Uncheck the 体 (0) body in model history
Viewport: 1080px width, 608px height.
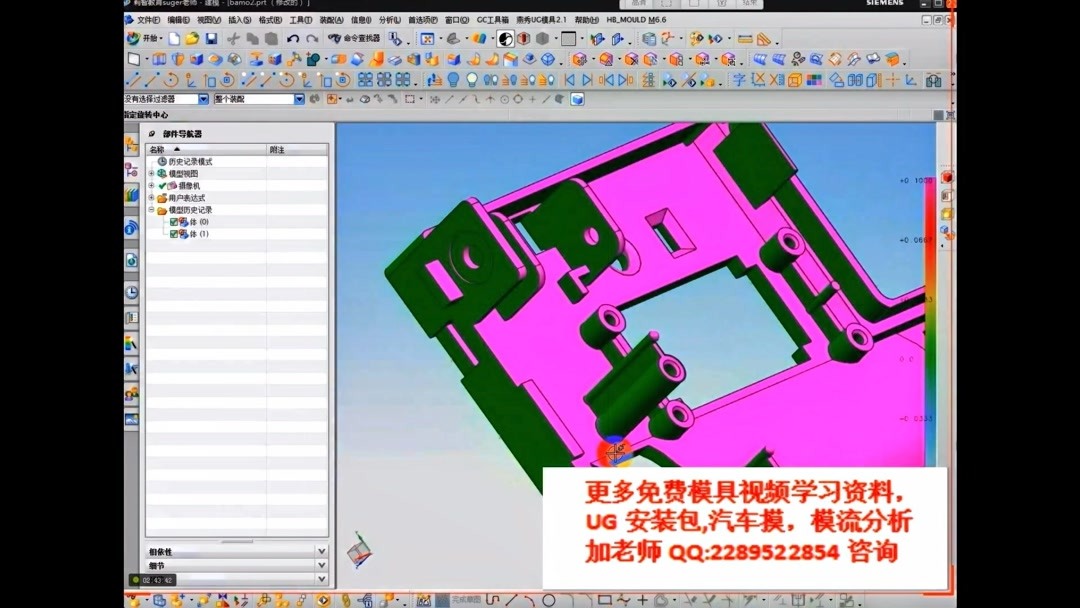click(x=174, y=221)
